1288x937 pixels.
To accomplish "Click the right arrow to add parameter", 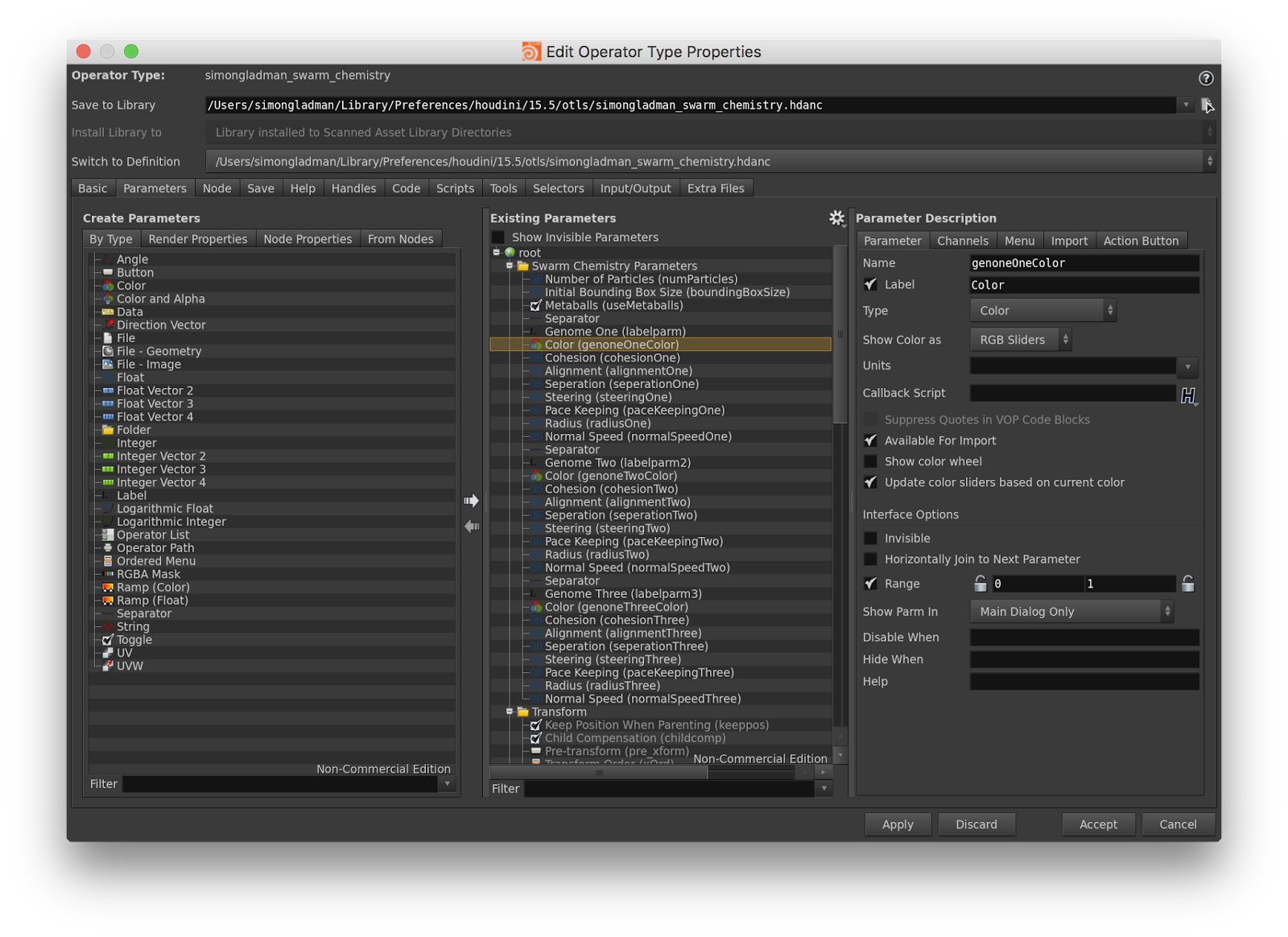I will 472,501.
